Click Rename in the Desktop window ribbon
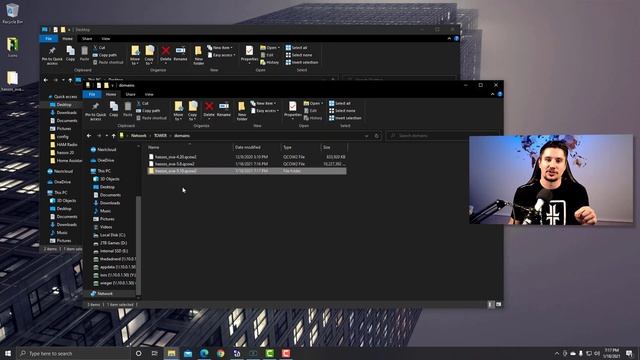This screenshot has height=360, width=640. (x=180, y=53)
